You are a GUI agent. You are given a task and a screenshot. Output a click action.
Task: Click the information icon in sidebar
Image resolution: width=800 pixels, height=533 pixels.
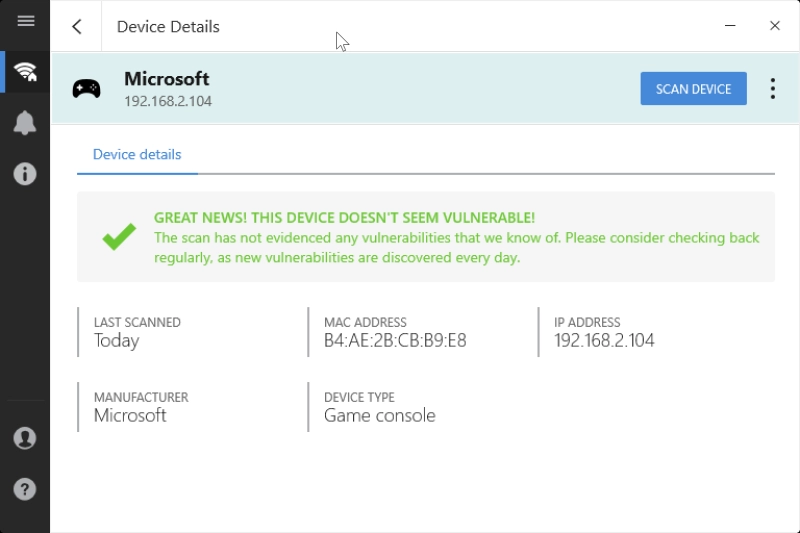[x=25, y=174]
